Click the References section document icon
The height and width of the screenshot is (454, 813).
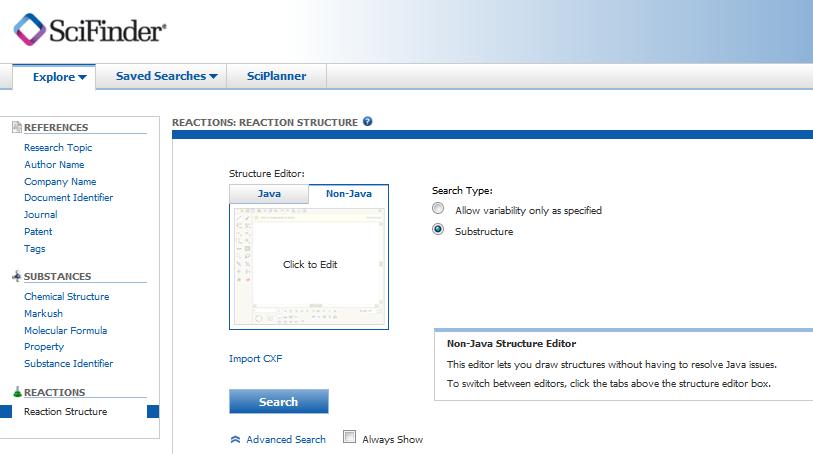click(x=17, y=127)
